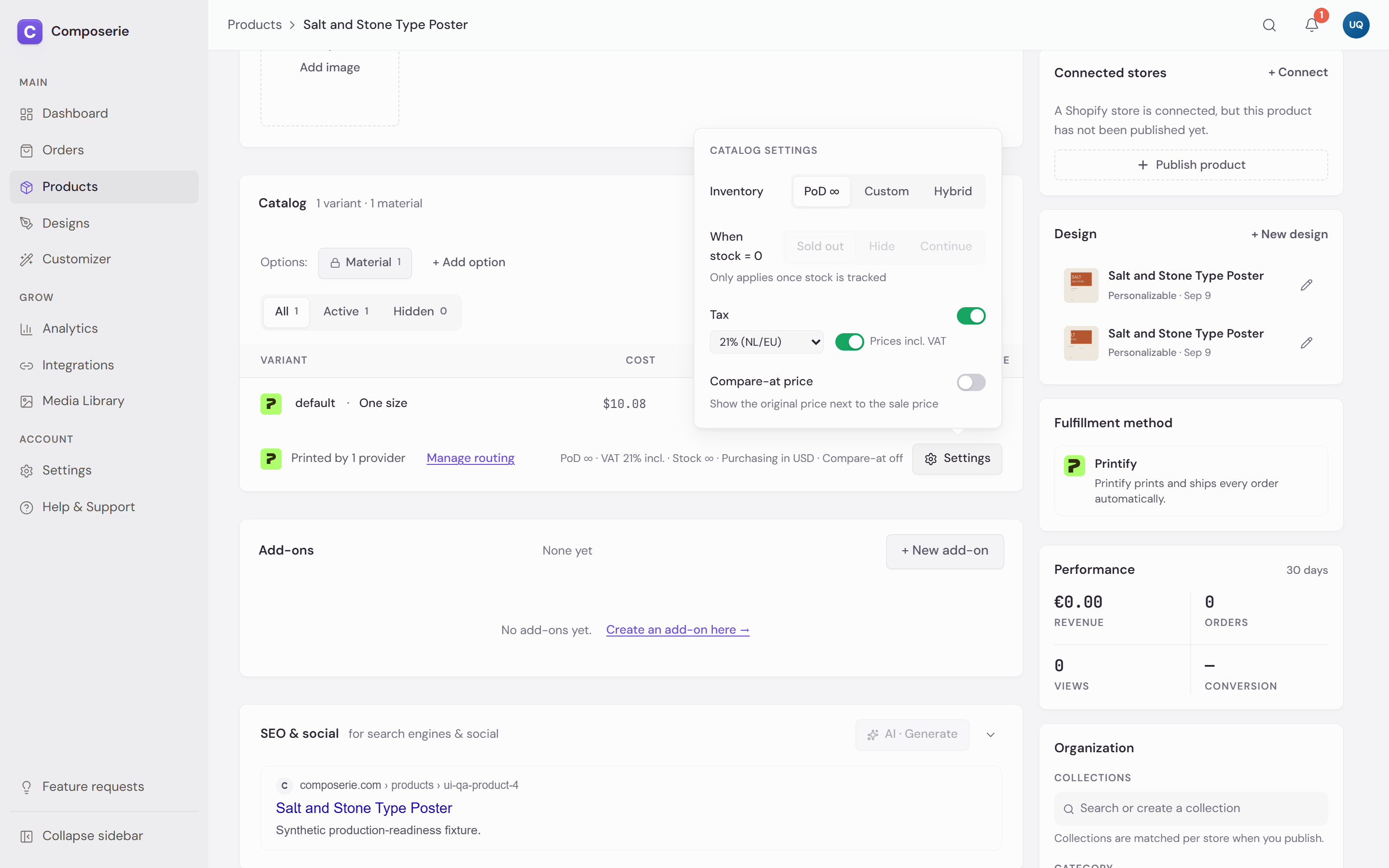Click the Dashboard grid icon in sidebar
The width and height of the screenshot is (1389, 868).
27,114
